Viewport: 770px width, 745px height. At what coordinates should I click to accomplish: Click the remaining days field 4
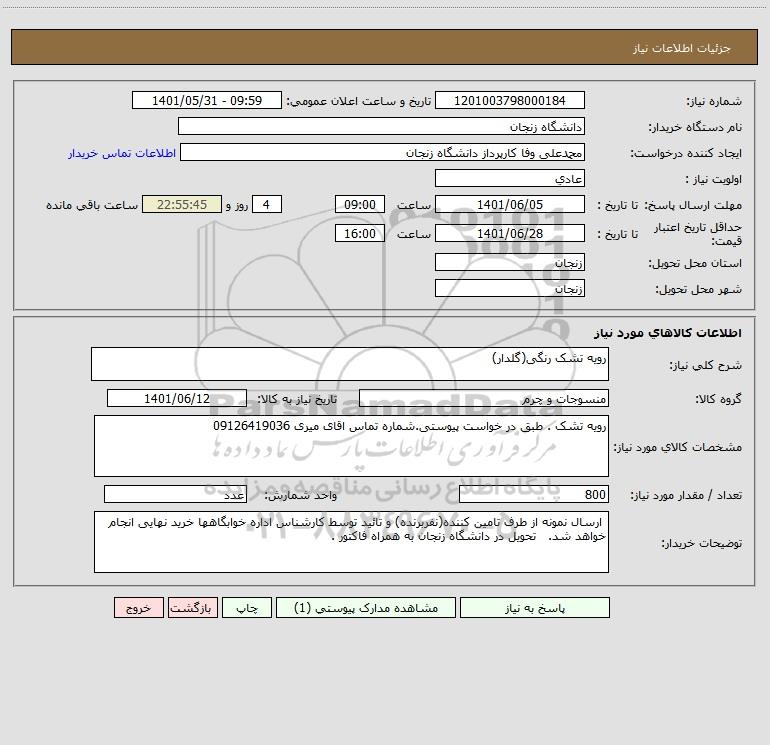(x=267, y=204)
